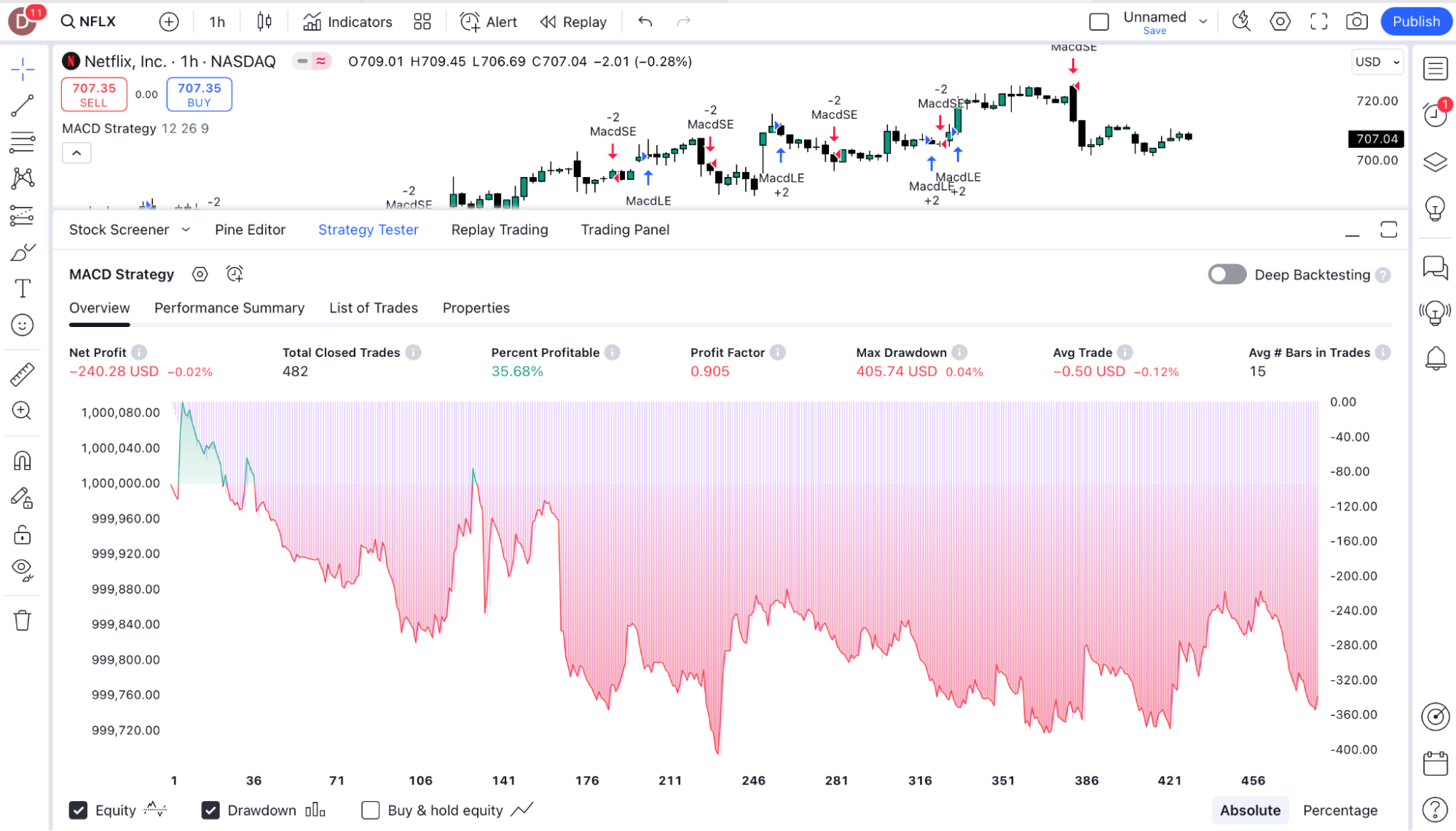The height and width of the screenshot is (831, 1456).
Task: Uncheck the Equity checkbox
Action: pos(79,811)
